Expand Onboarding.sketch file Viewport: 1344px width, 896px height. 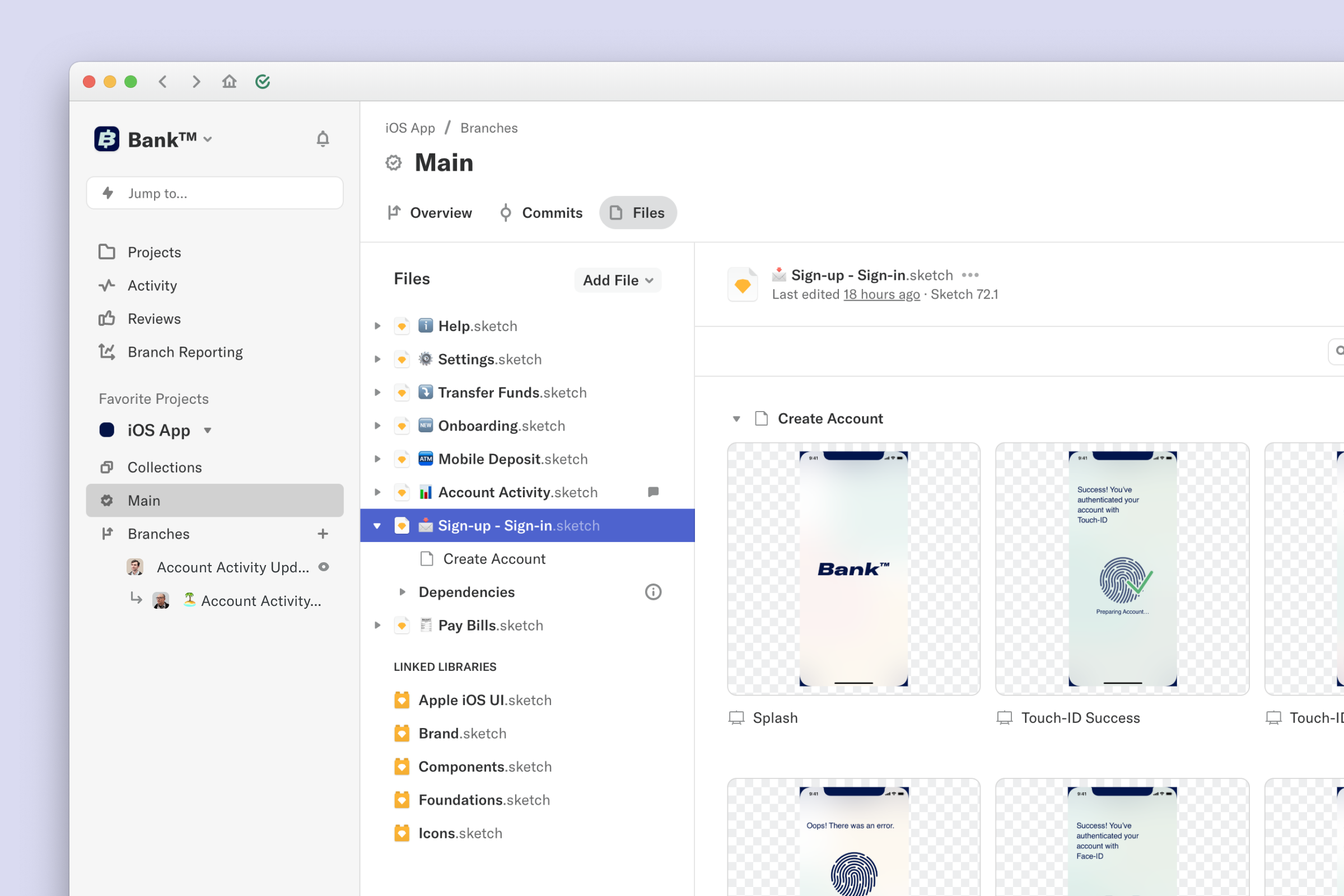tap(377, 425)
